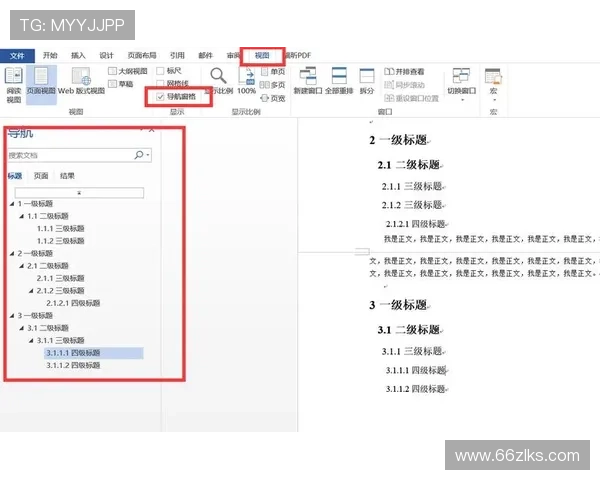The height and width of the screenshot is (480, 600).
Task: Arrange all windows (全部重排)
Action: click(x=339, y=81)
